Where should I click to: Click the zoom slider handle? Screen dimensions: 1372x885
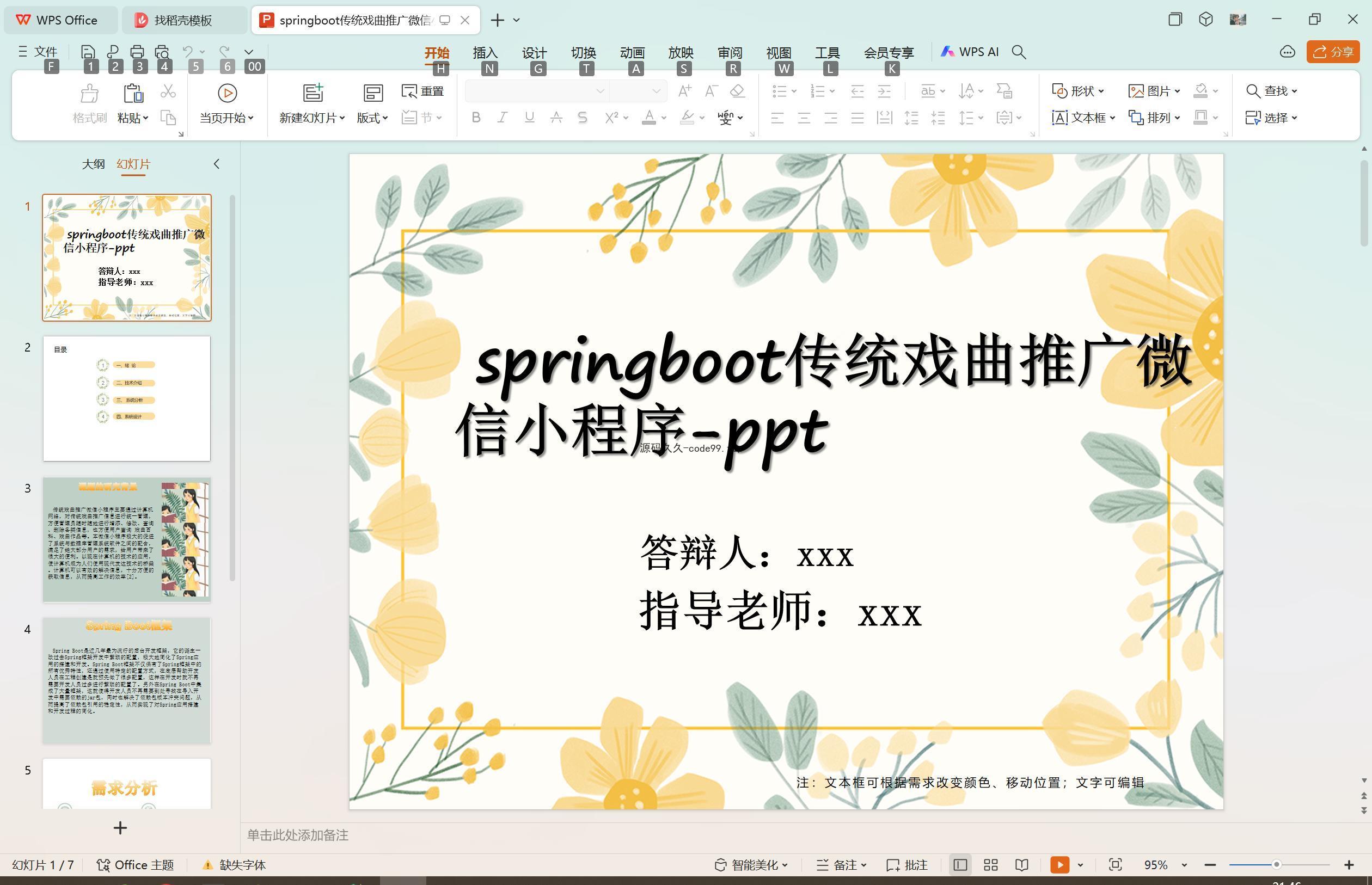tap(1276, 864)
